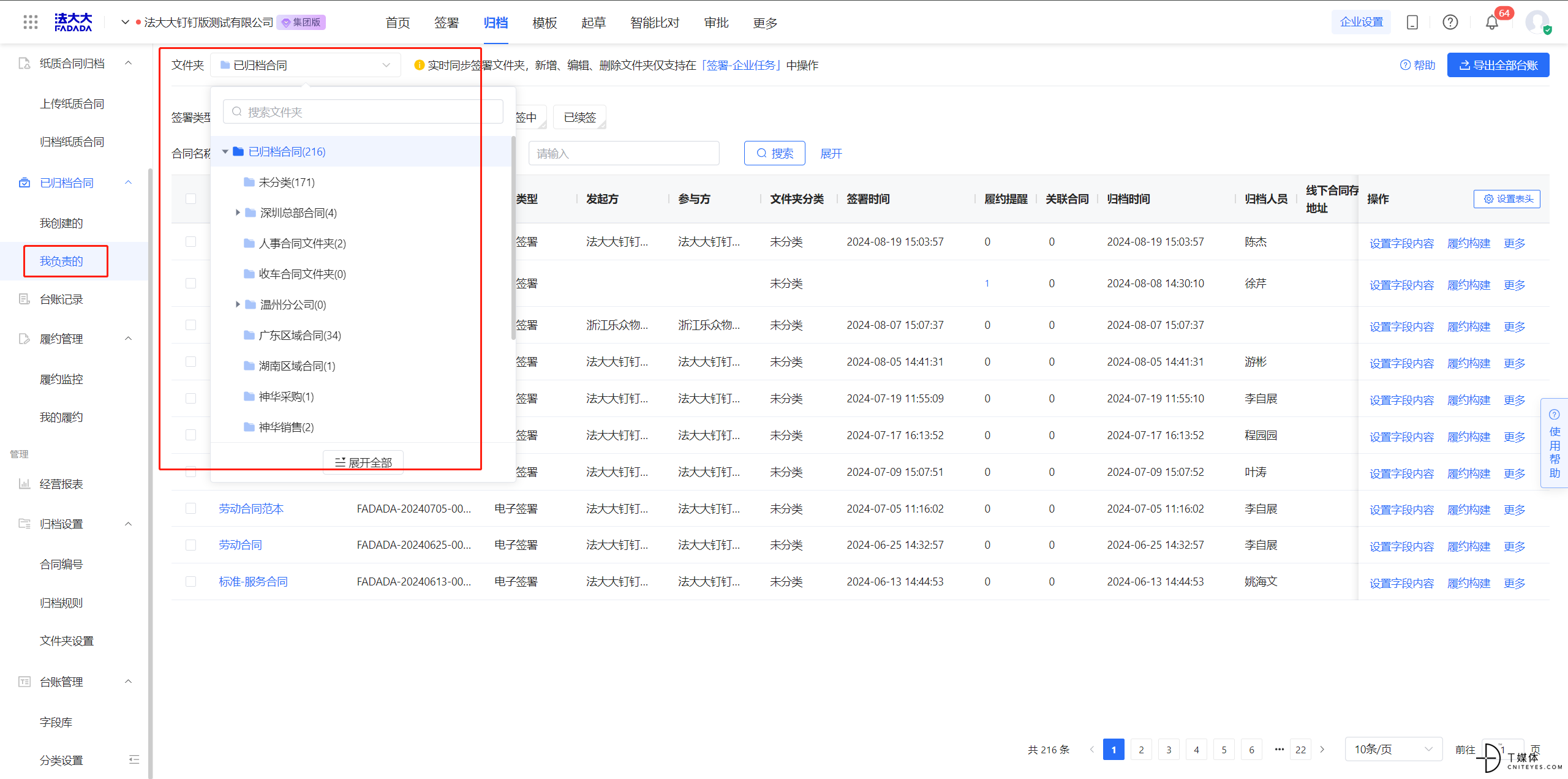Switch to the 签署 top tab

pyautogui.click(x=447, y=23)
